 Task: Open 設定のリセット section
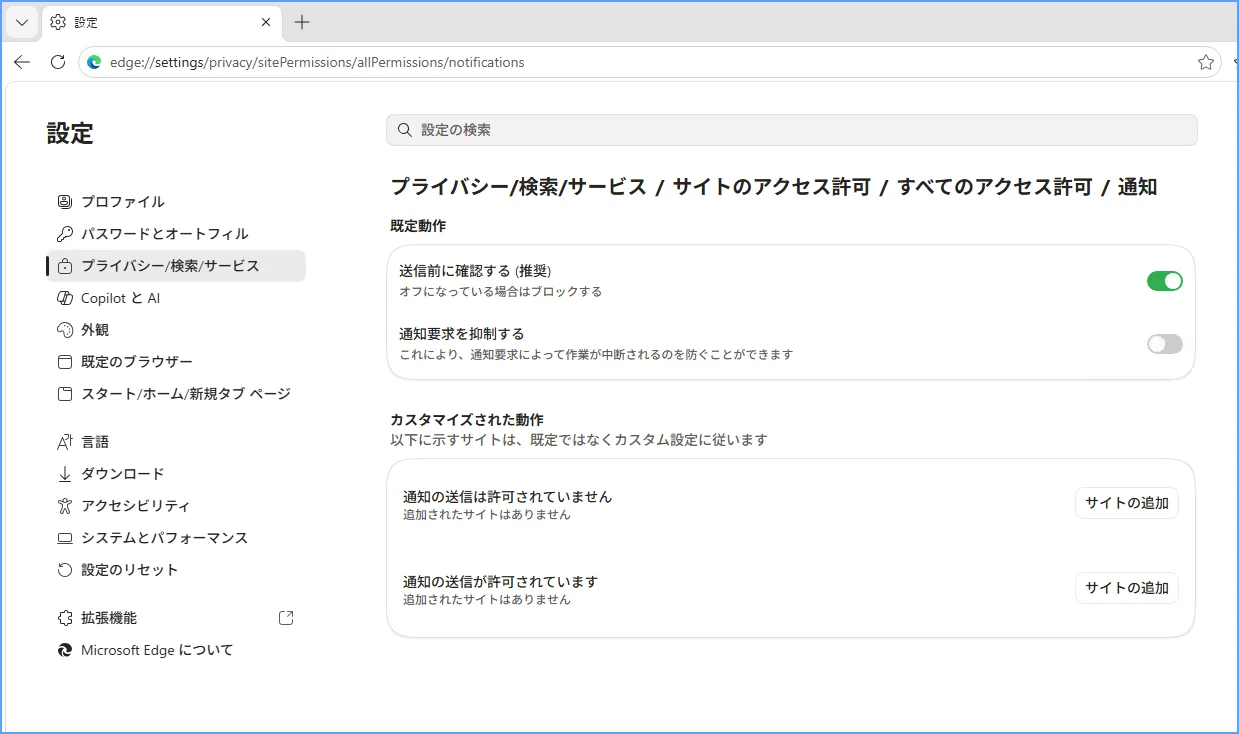[176, 570]
